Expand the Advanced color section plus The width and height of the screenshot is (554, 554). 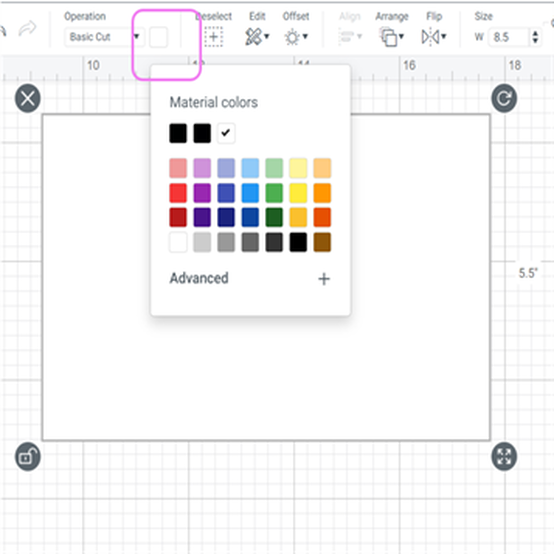coord(324,279)
